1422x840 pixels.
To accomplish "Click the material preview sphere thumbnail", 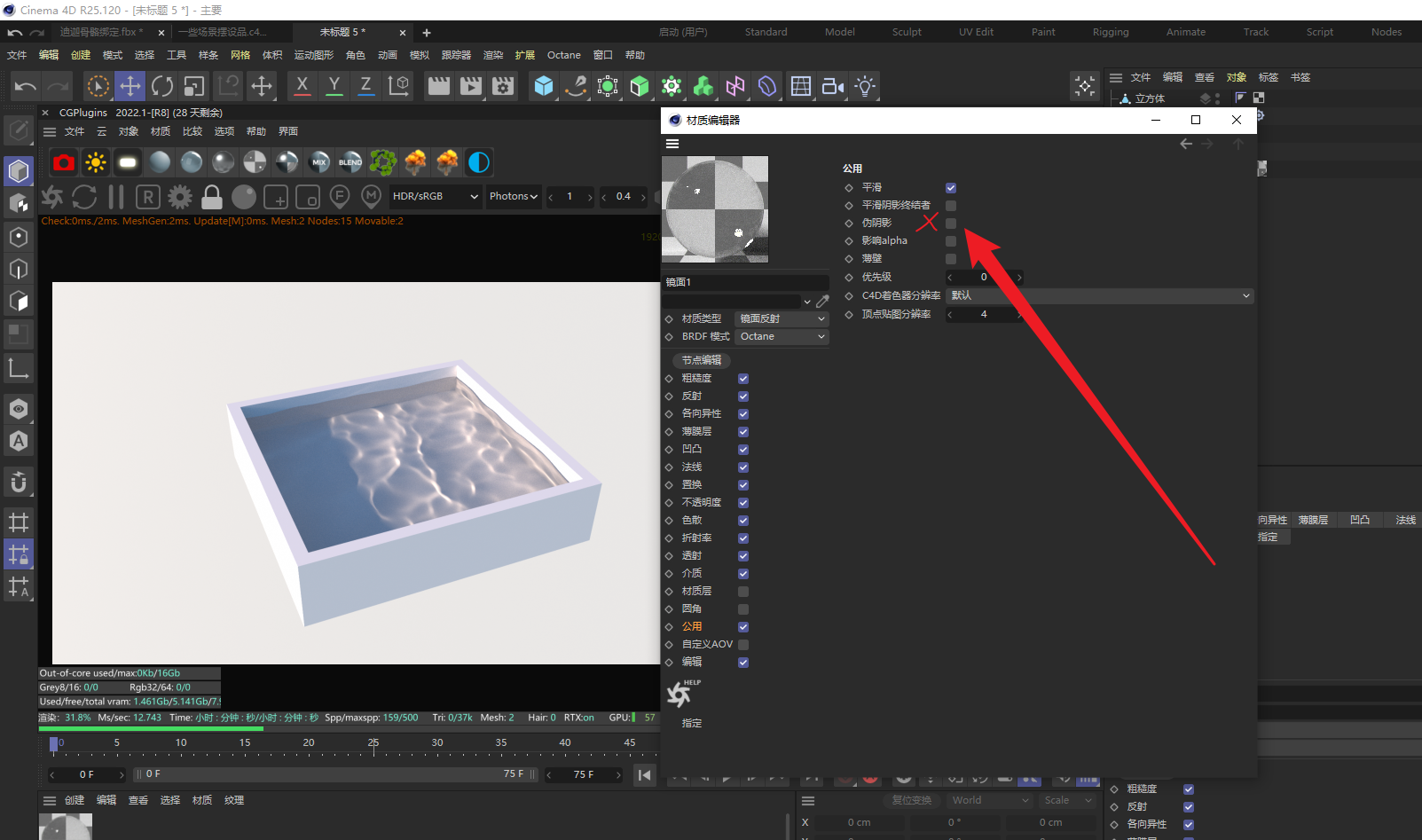I will [715, 209].
